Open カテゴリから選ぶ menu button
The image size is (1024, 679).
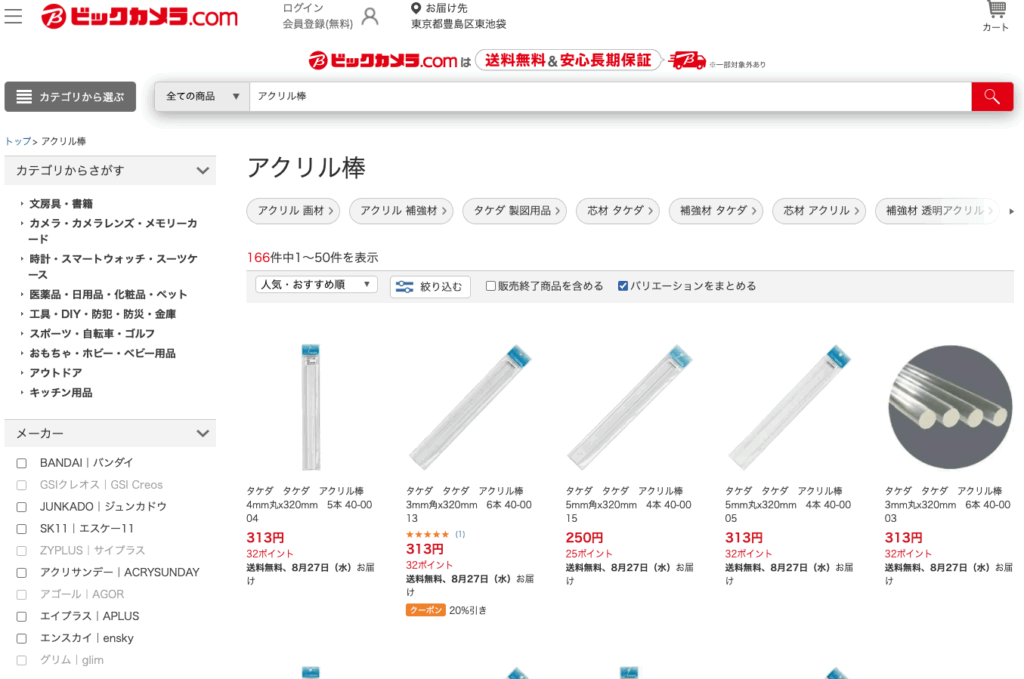click(x=71, y=97)
